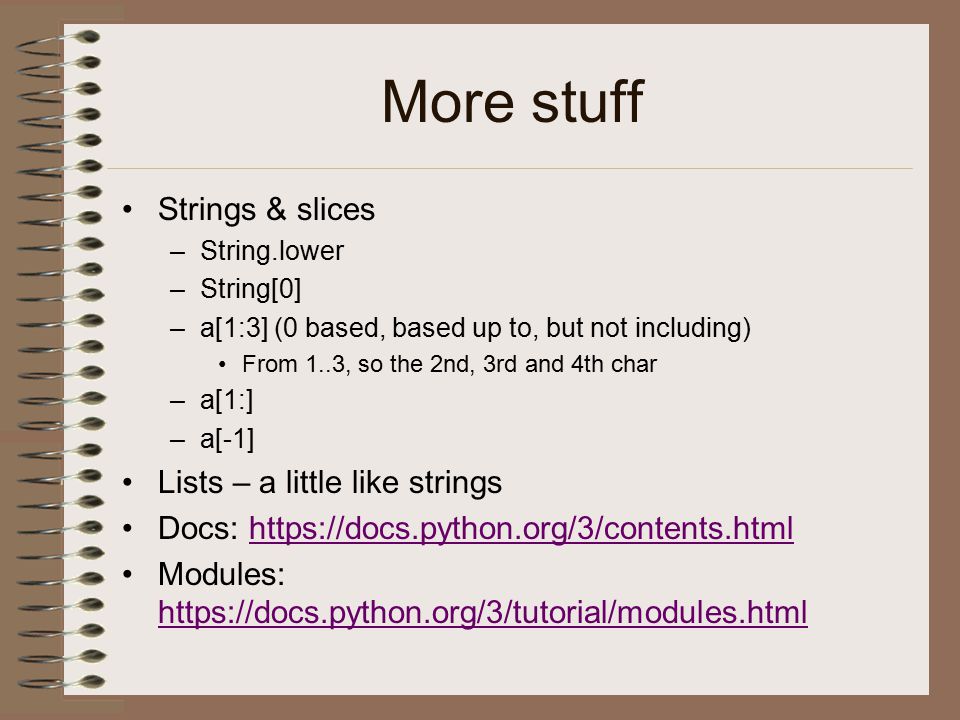Click the 'More stuff' slide title

coord(513,102)
